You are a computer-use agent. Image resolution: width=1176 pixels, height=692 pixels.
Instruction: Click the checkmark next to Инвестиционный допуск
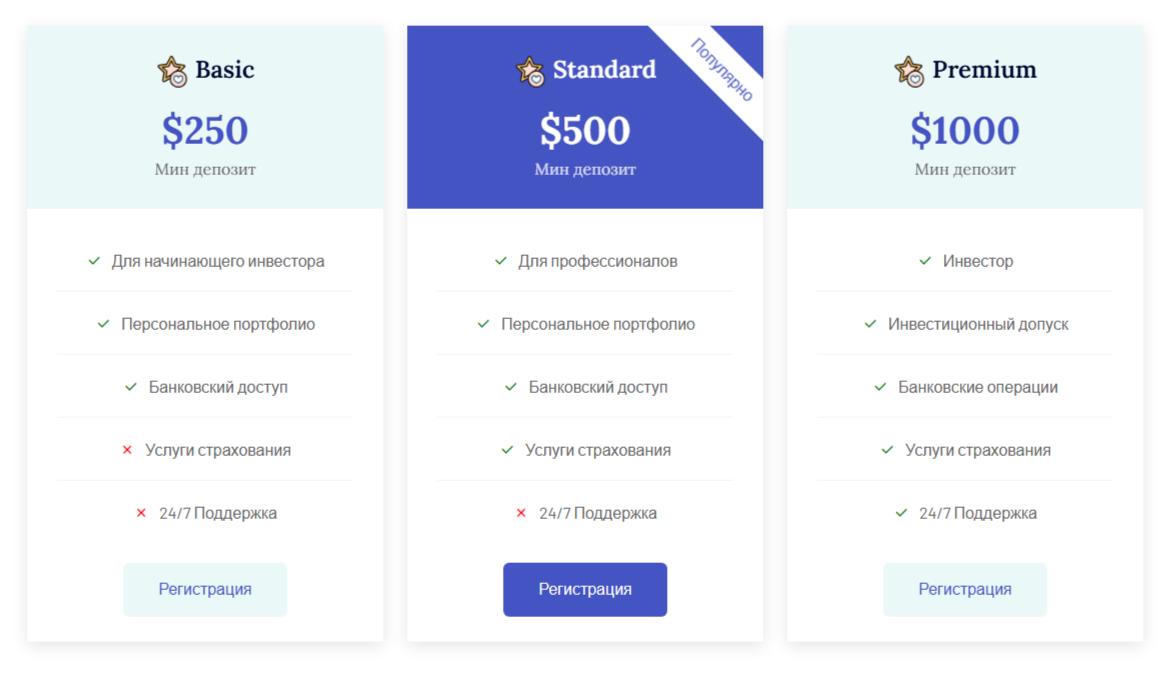870,324
